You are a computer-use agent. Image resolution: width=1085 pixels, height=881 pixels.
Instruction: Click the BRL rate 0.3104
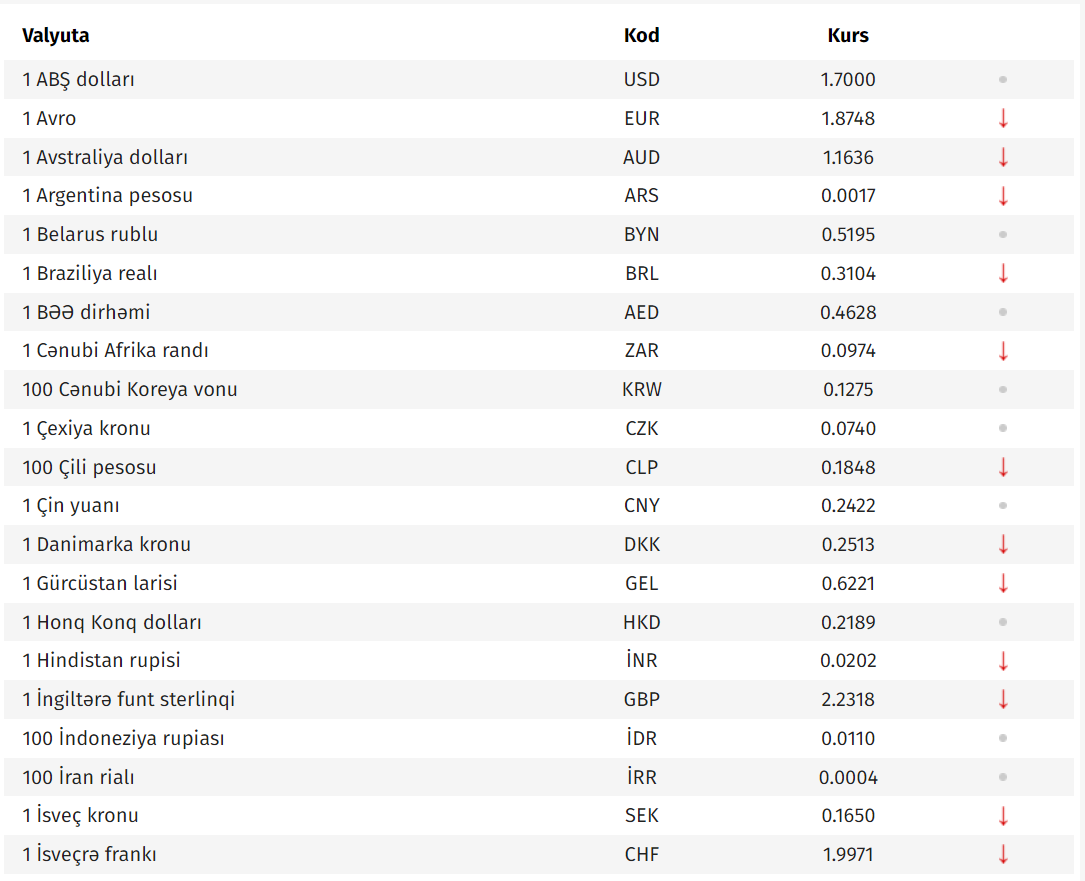point(848,273)
